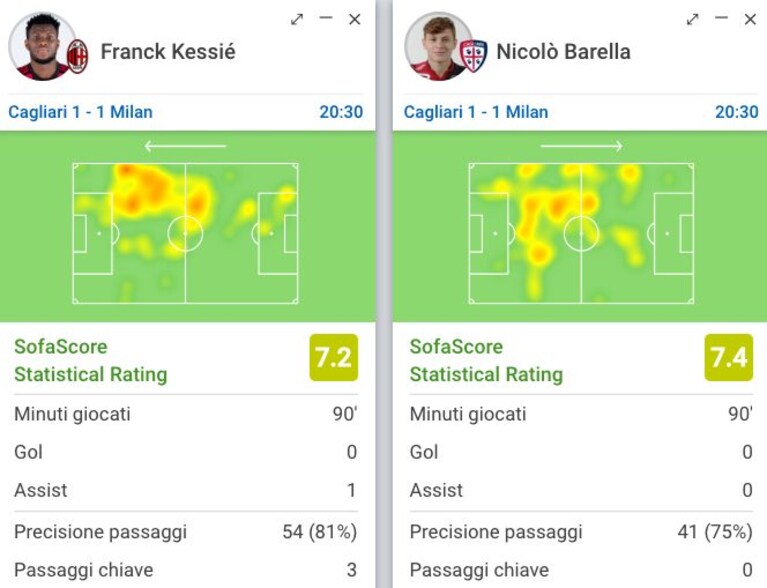Open Cagliari 1 - 1 Milan link in Kessié panel
This screenshot has height=588, width=767.
(81, 112)
